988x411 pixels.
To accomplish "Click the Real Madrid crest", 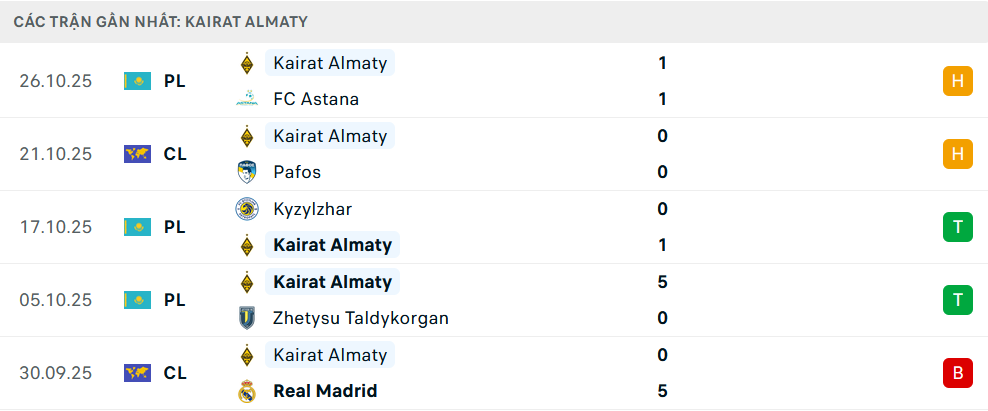I will coord(246,391).
